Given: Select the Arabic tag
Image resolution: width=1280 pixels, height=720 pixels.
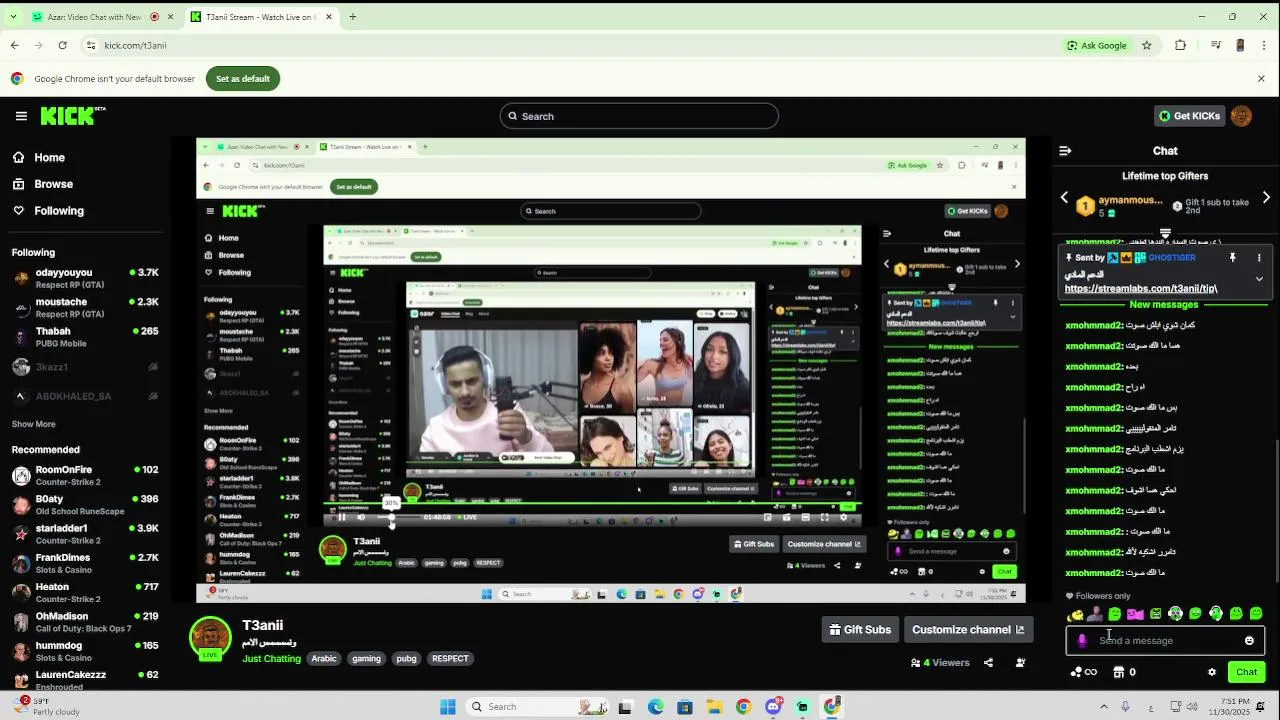Looking at the screenshot, I should [x=324, y=659].
